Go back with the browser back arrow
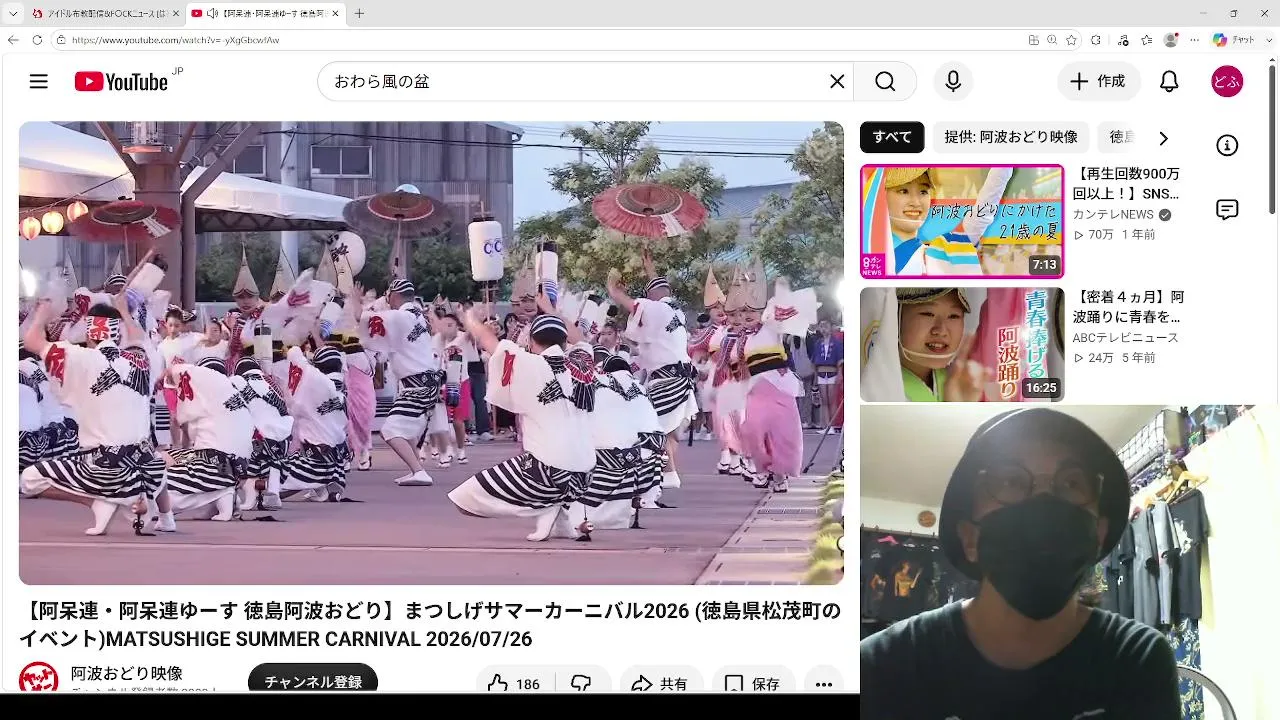Image resolution: width=1280 pixels, height=720 pixels. click(x=13, y=40)
